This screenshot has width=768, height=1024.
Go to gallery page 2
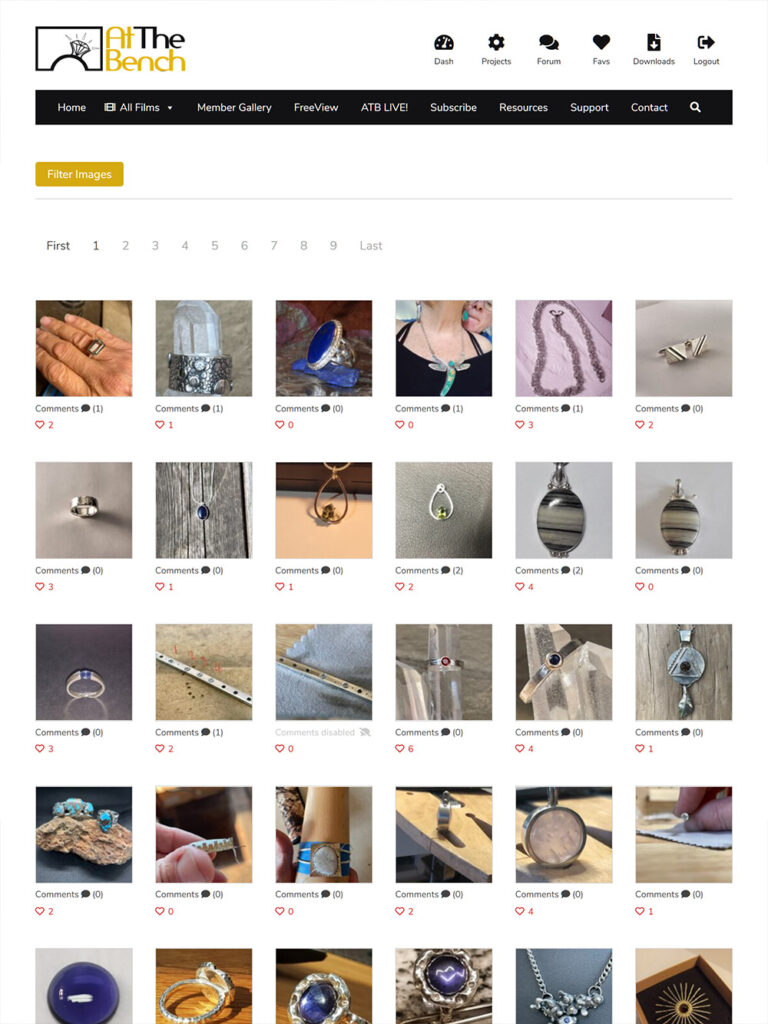(x=125, y=246)
